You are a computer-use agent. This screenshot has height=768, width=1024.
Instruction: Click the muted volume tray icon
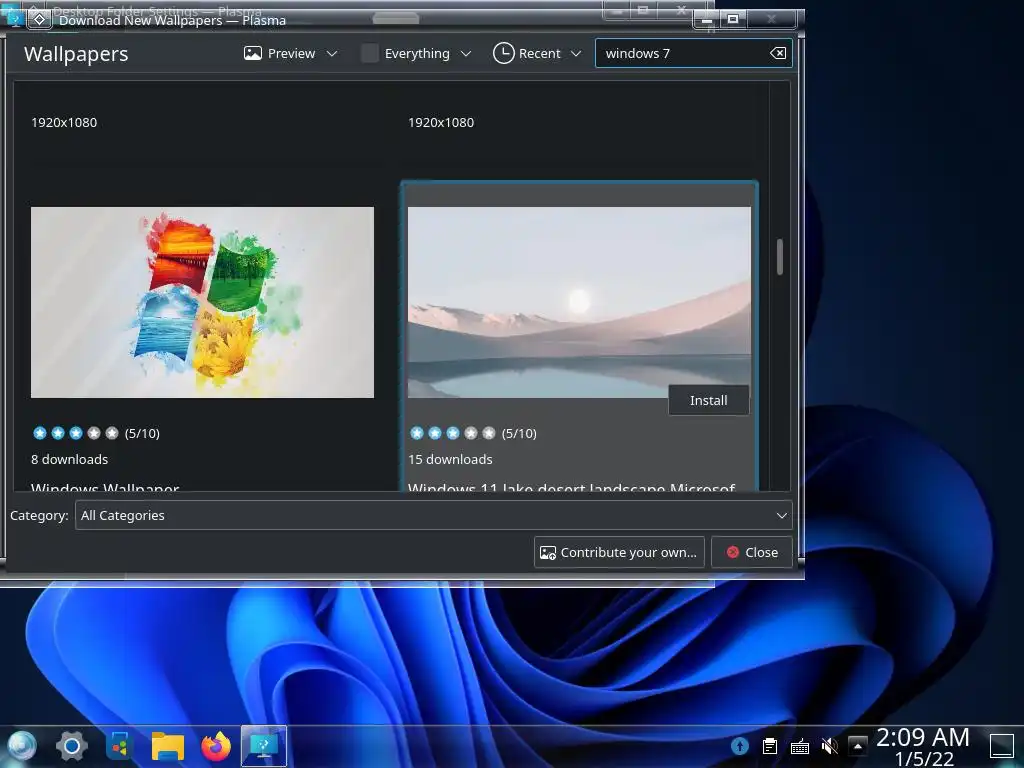tap(829, 746)
